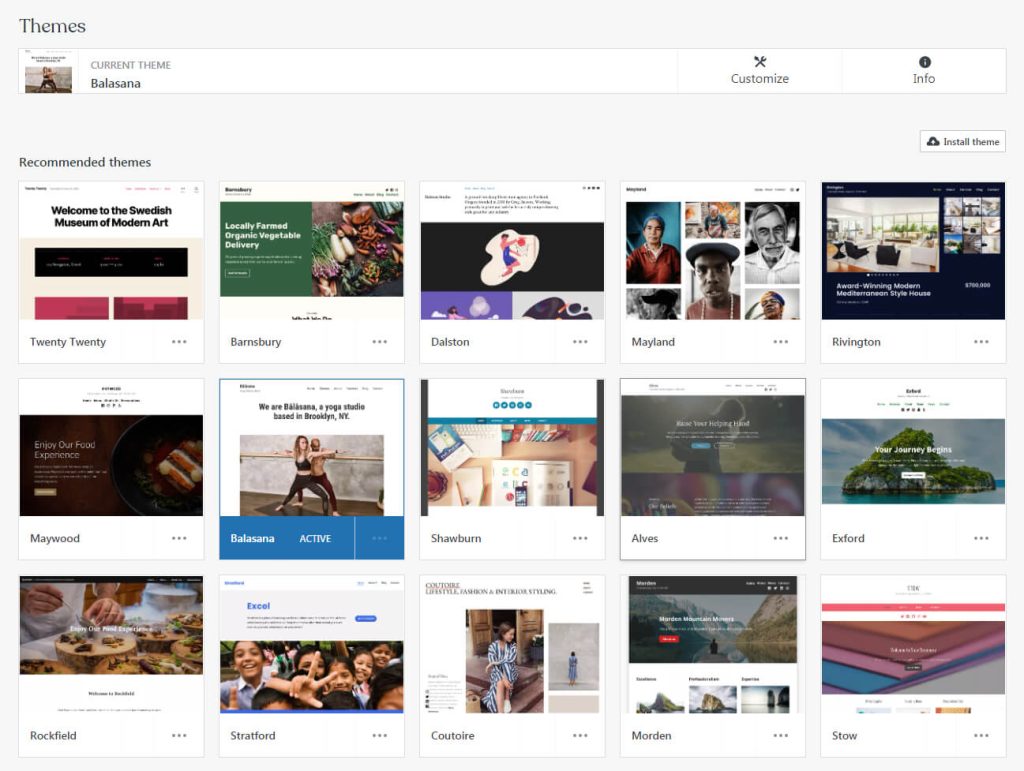Open options menu for Coutoire theme

point(580,736)
